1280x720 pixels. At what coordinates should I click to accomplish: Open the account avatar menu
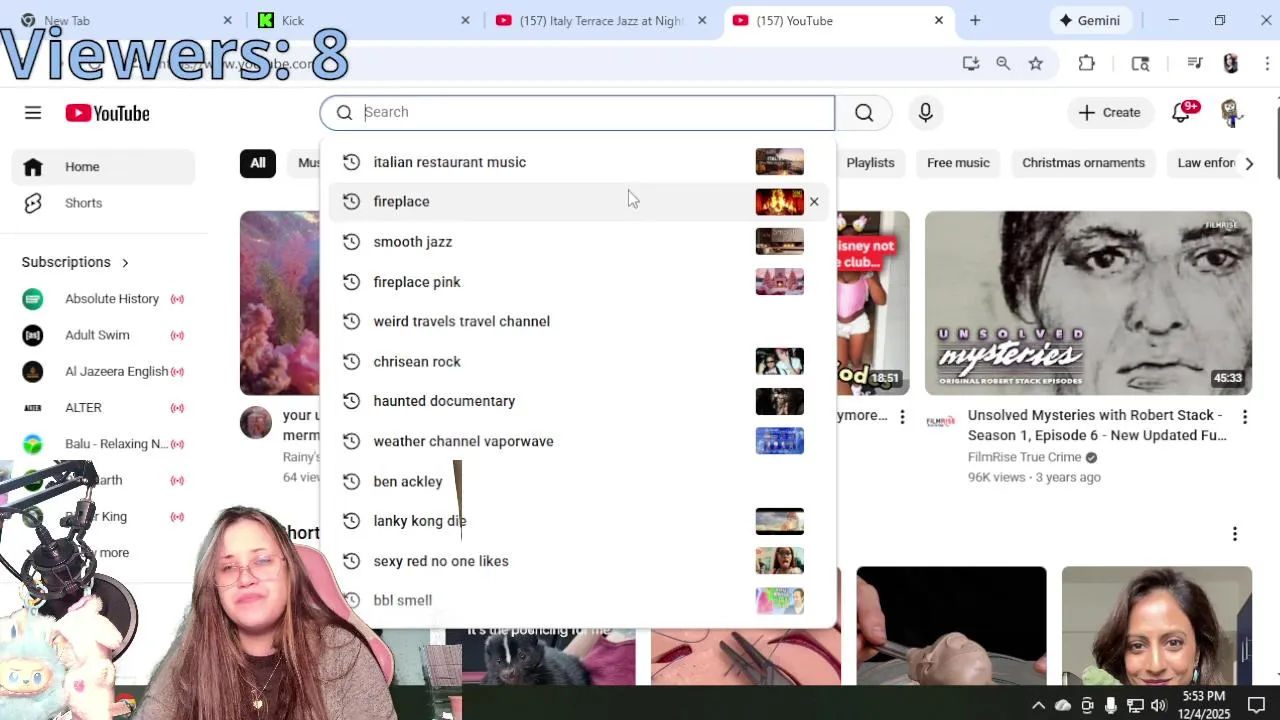point(1231,113)
